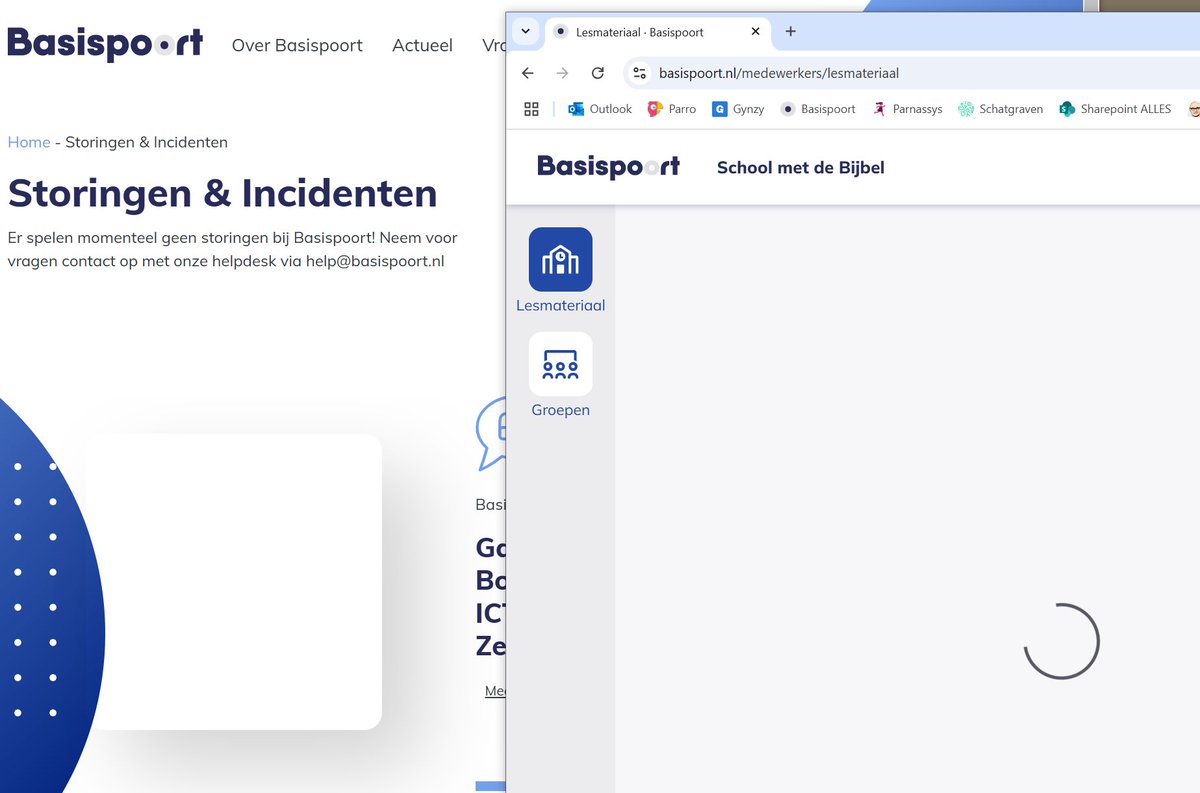Go back in Chrome
Viewport: 1200px width, 793px height.
pos(528,73)
